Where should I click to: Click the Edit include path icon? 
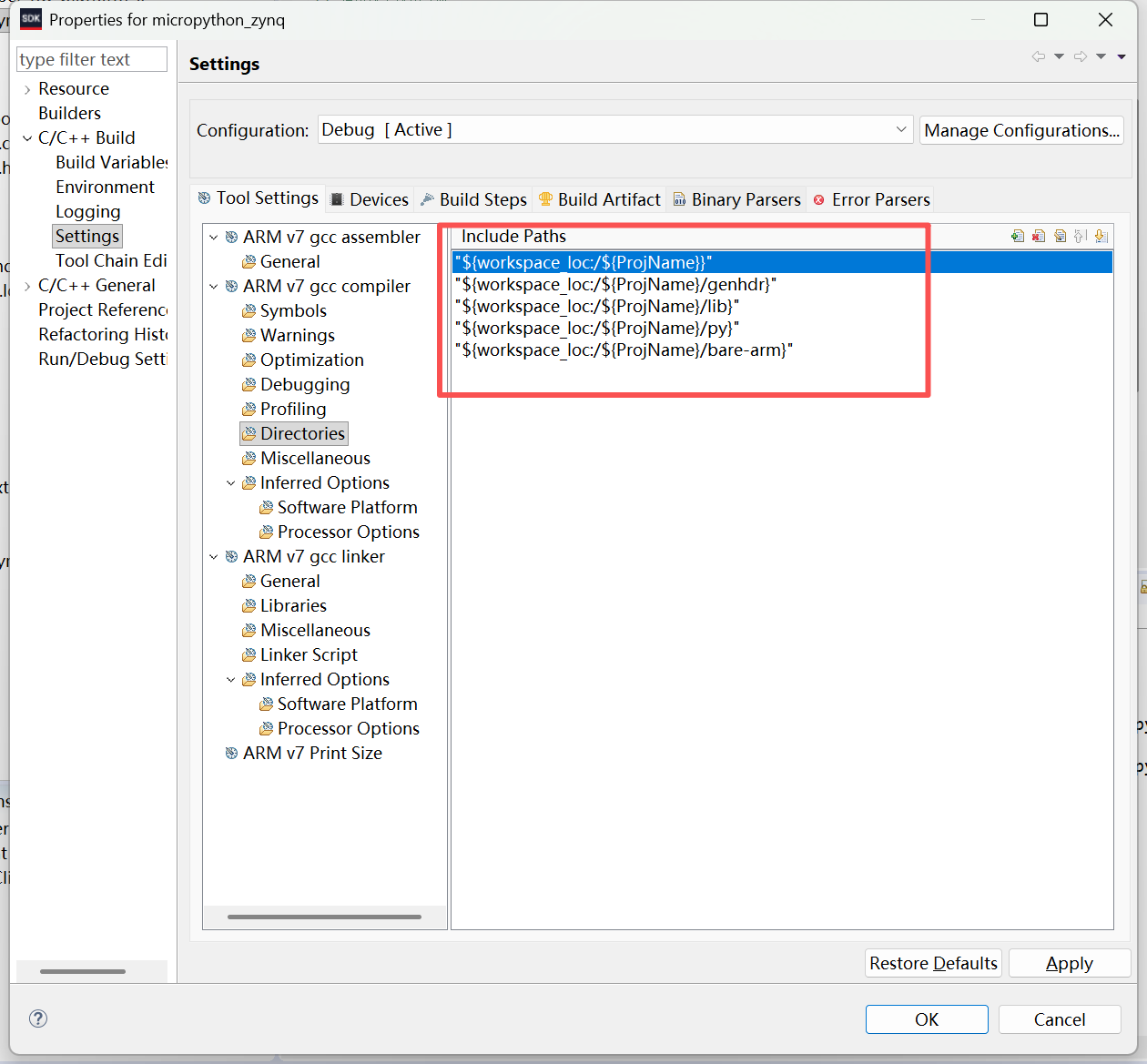pos(1060,237)
